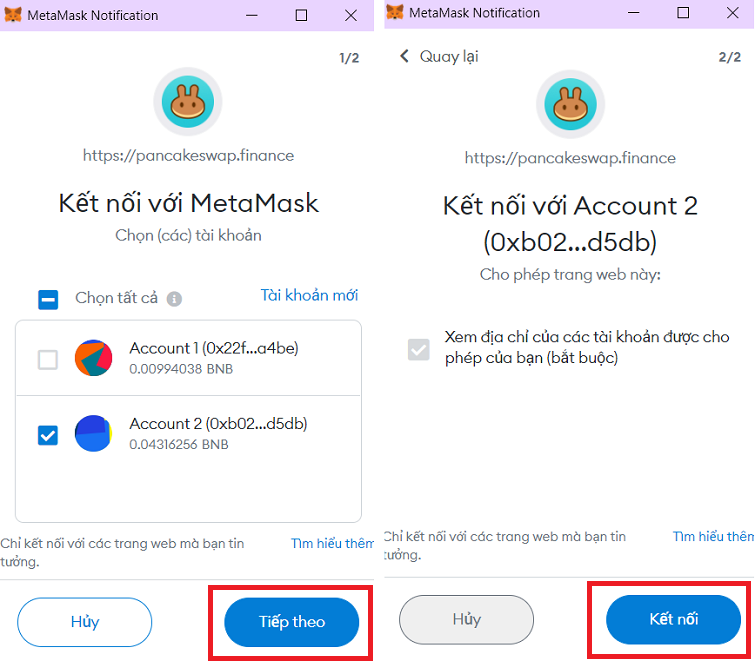Screen dimensions: 755x661
Task: Click MetaMask fox icon in right title bar
Action: (396, 13)
